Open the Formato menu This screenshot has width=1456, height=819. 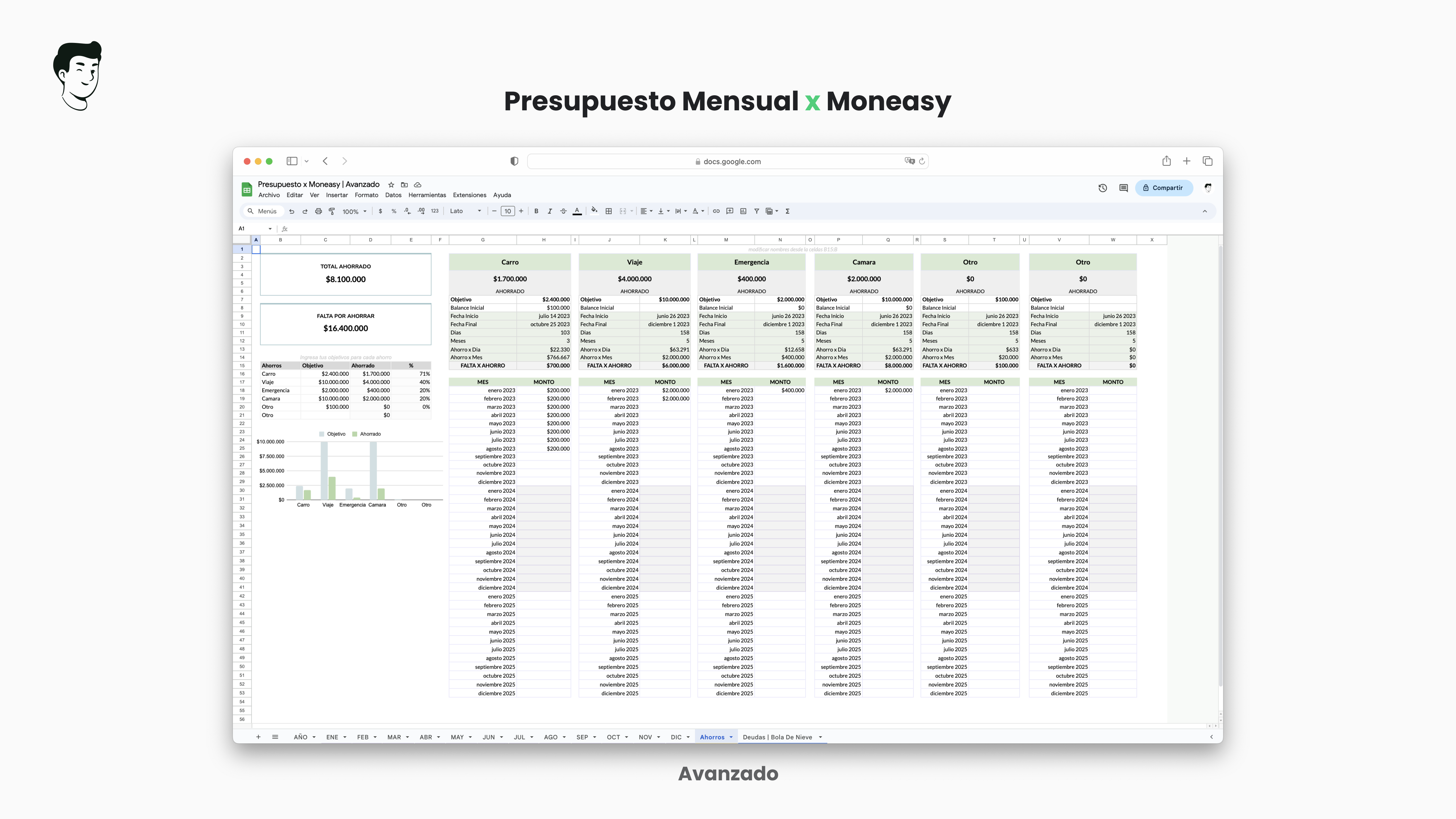(x=366, y=195)
